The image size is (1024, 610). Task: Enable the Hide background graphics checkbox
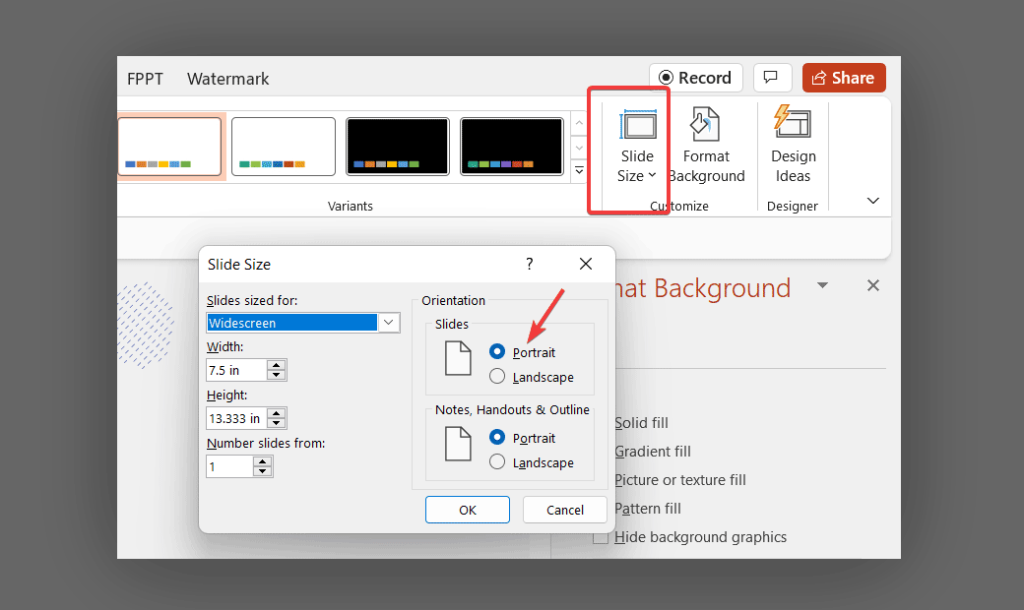coord(600,537)
